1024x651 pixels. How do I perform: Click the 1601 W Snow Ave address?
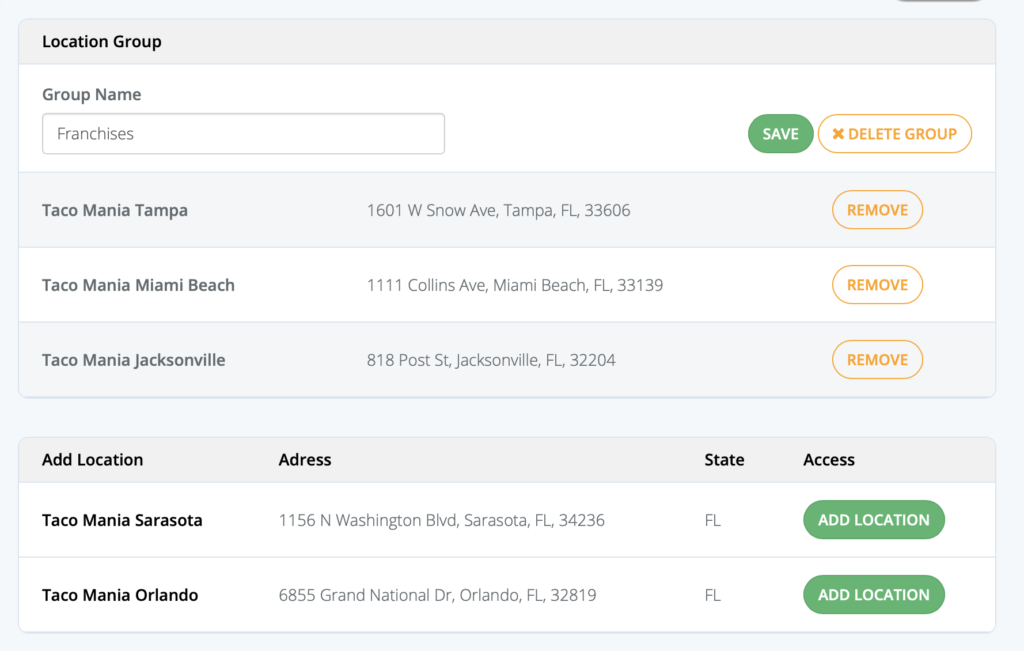click(x=498, y=210)
